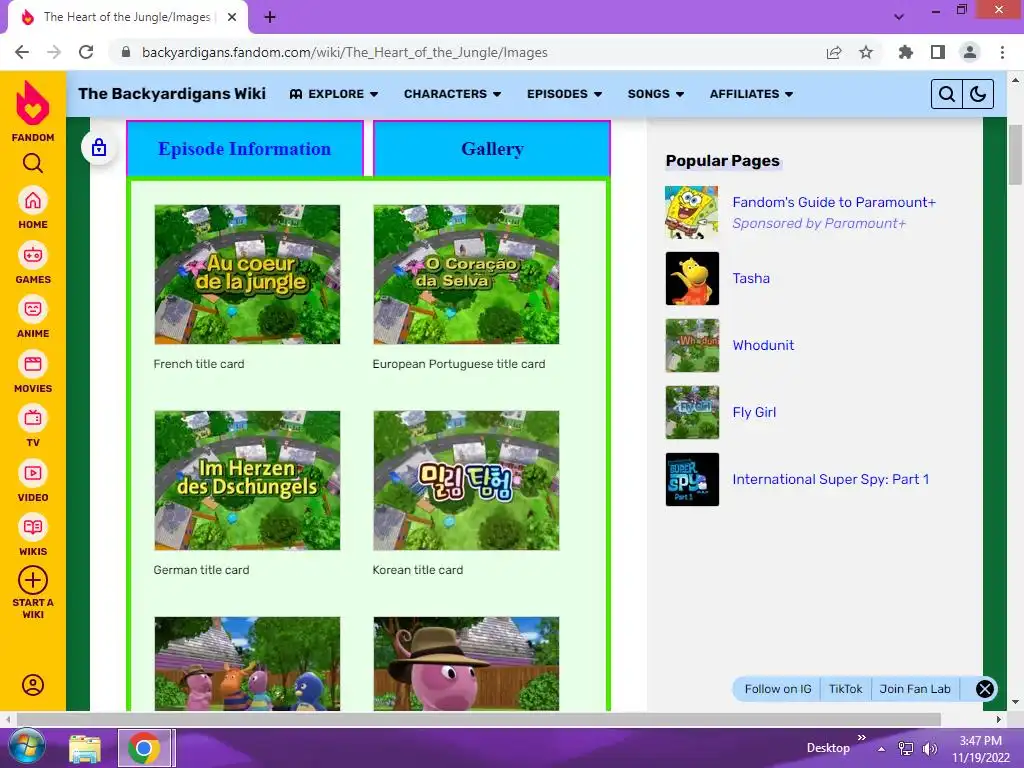Click Follow on IG button
The width and height of the screenshot is (1024, 768).
pos(778,689)
